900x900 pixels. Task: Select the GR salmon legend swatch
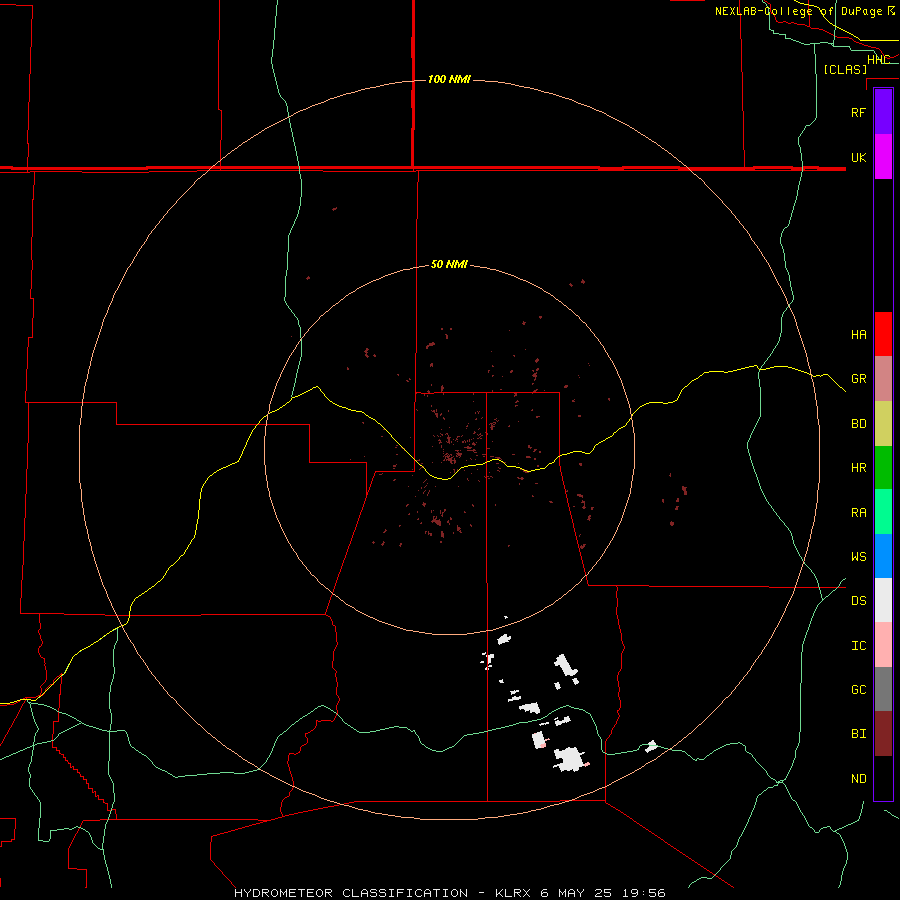883,379
